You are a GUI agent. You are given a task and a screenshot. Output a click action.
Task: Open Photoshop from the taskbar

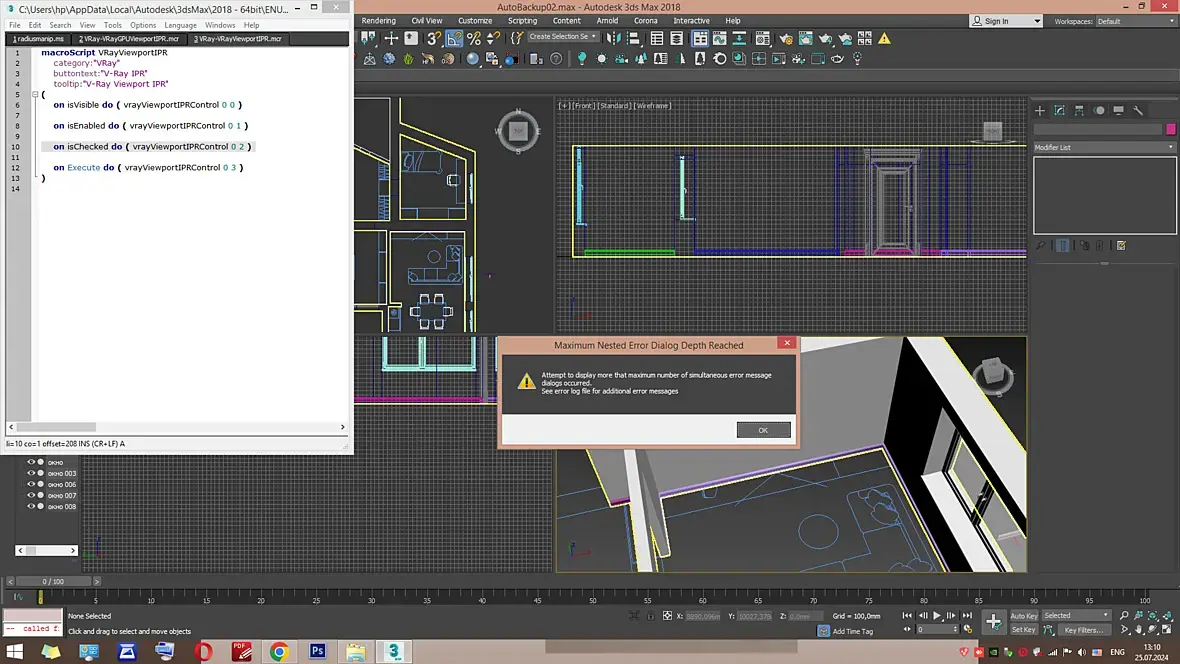318,651
